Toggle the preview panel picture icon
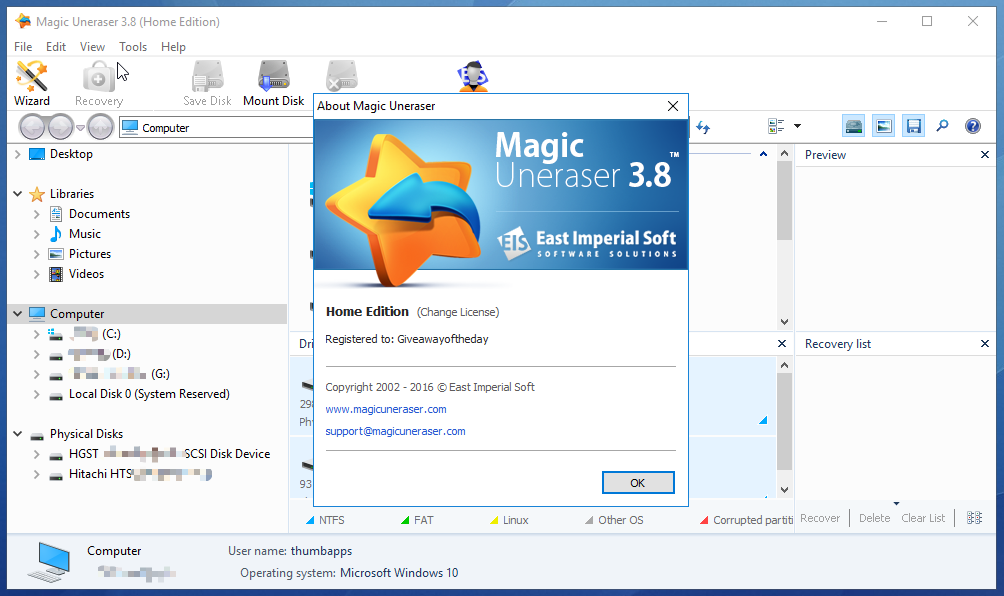Viewport: 1004px width, 596px height. [884, 126]
